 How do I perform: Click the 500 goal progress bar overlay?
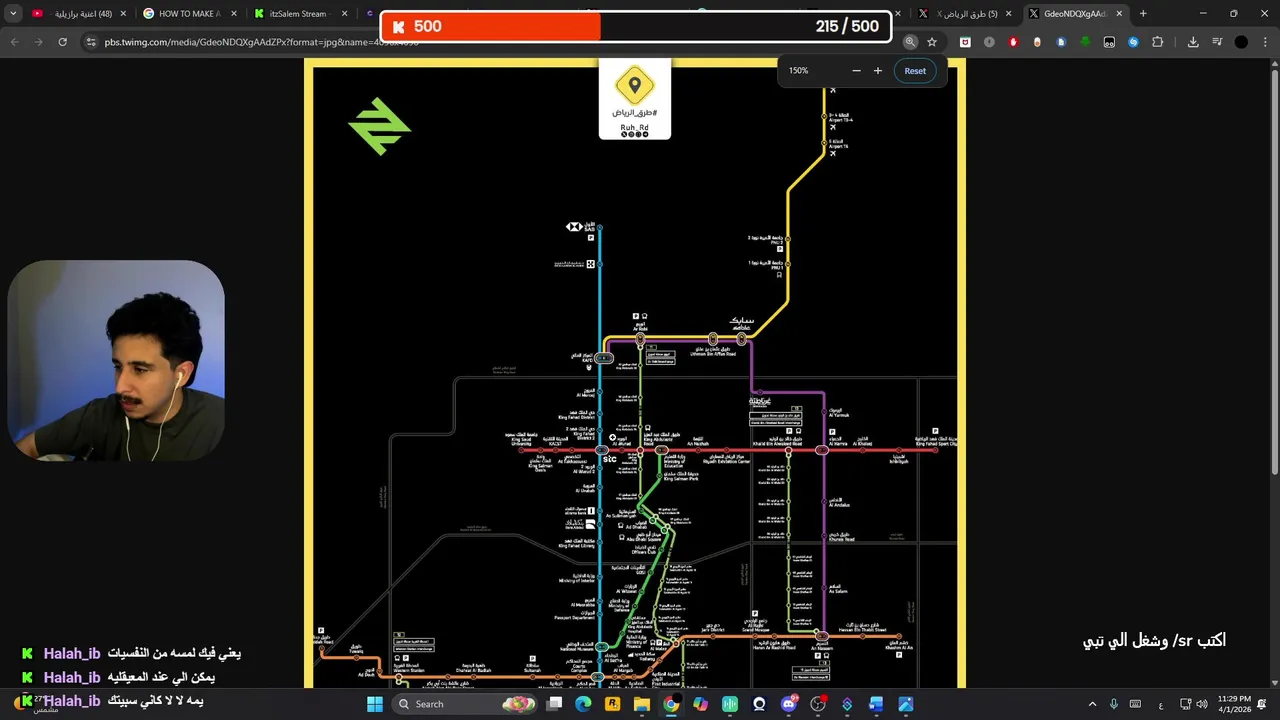(x=635, y=26)
